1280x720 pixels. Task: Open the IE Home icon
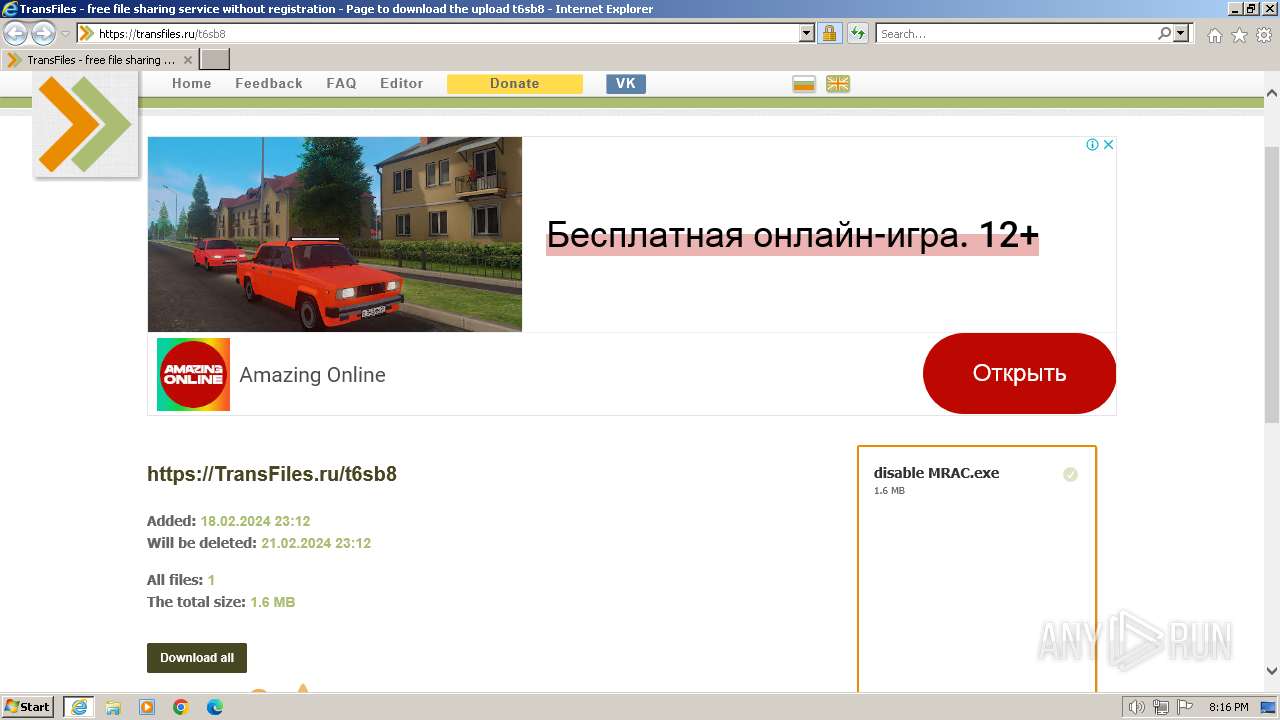tap(1214, 35)
